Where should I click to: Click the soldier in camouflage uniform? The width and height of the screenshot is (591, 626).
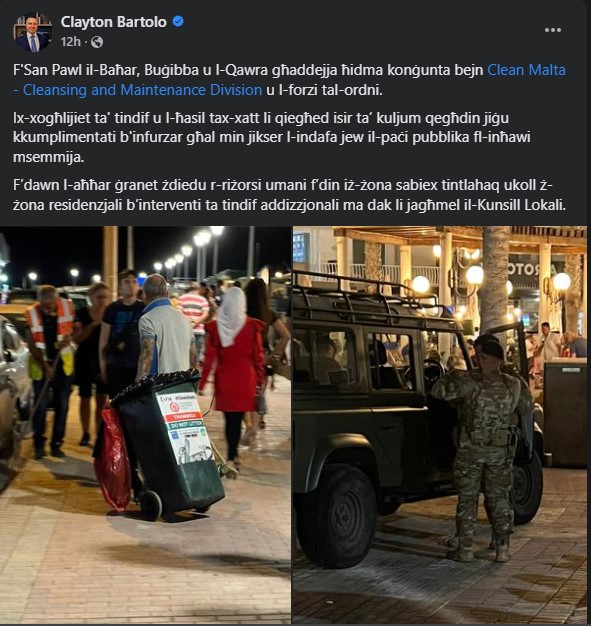click(x=482, y=447)
